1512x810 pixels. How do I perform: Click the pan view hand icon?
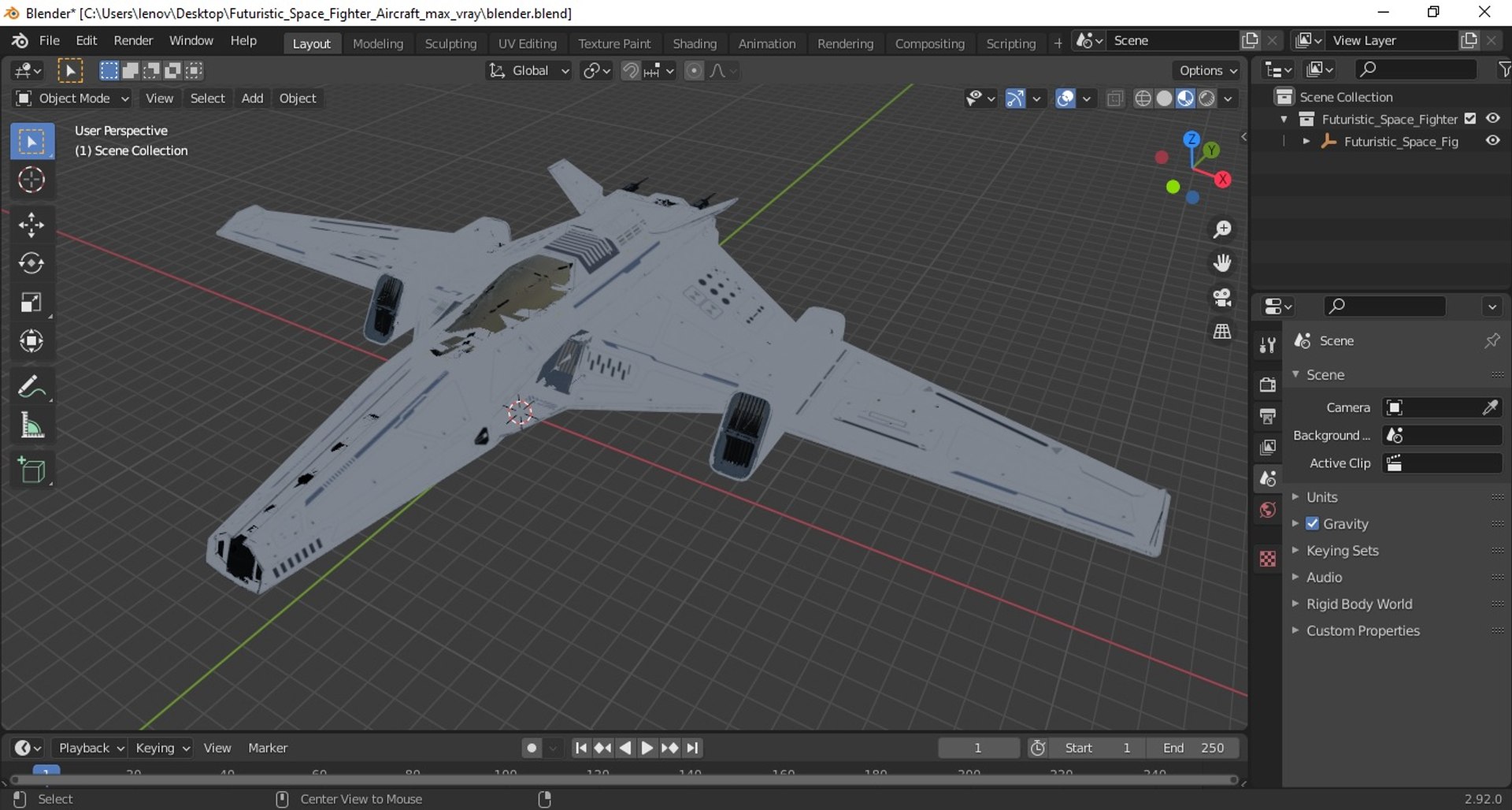[1222, 263]
